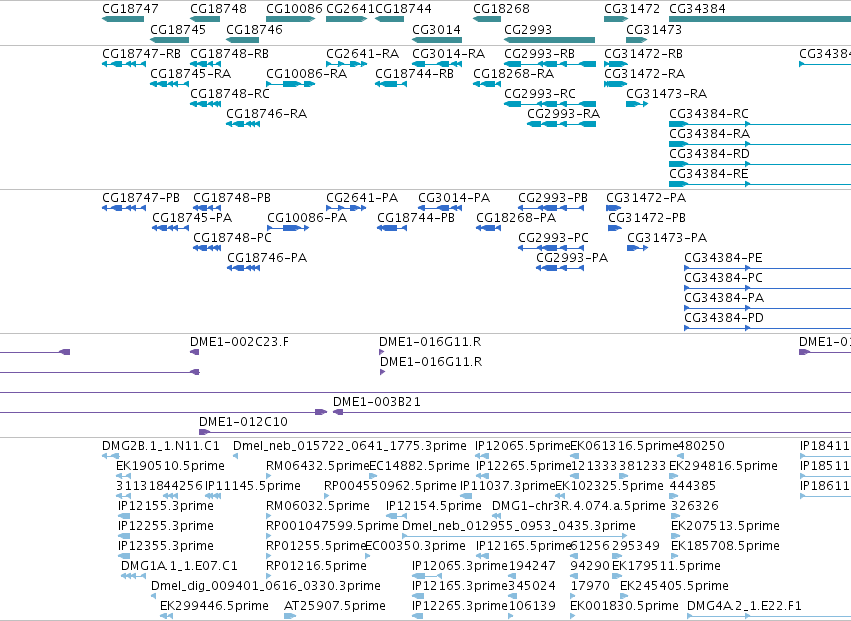Click the CG34384-RC transcript label

[x=709, y=113]
